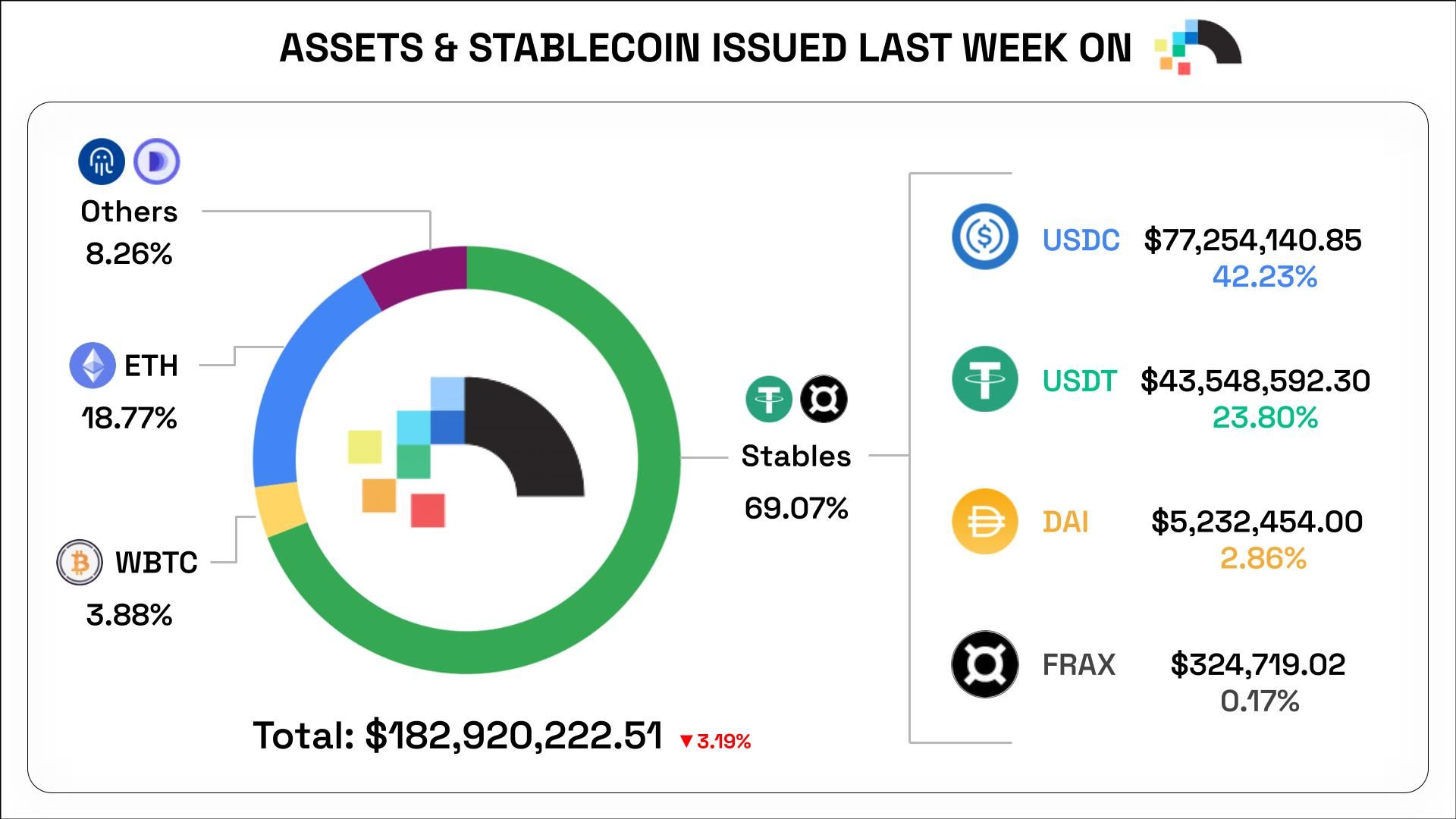Click the small FRAX icon above Stables
The width and height of the screenshot is (1456, 819).
(824, 399)
